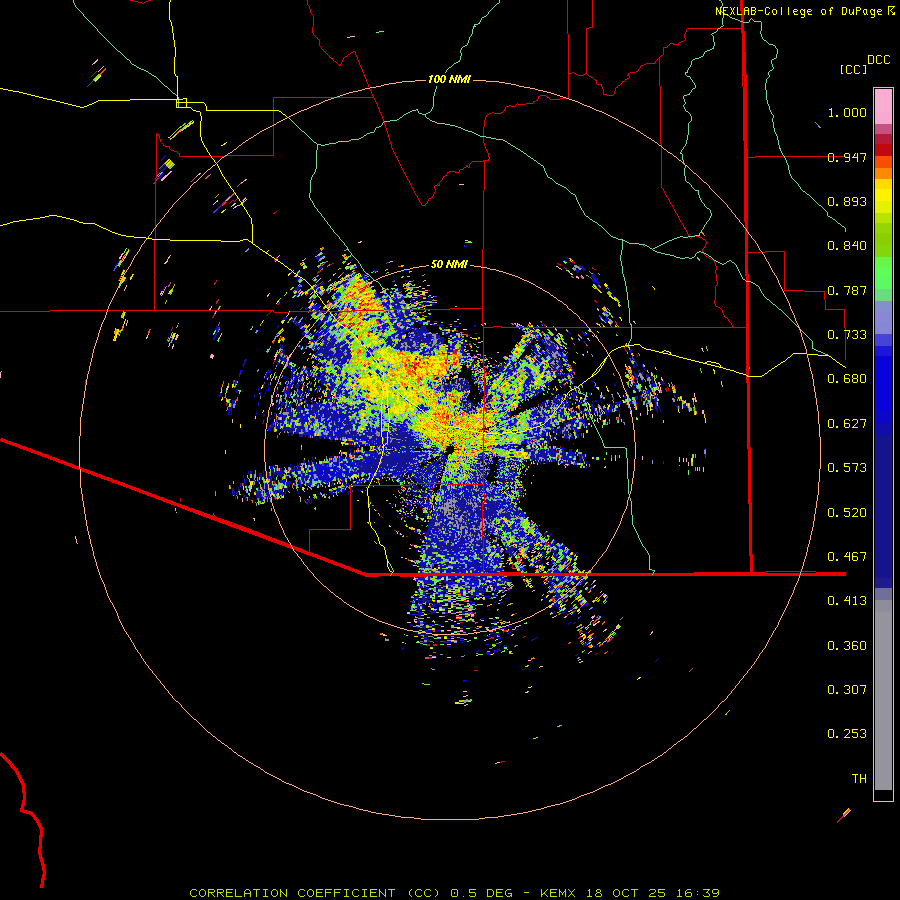Click the TH threshold label

(x=859, y=779)
